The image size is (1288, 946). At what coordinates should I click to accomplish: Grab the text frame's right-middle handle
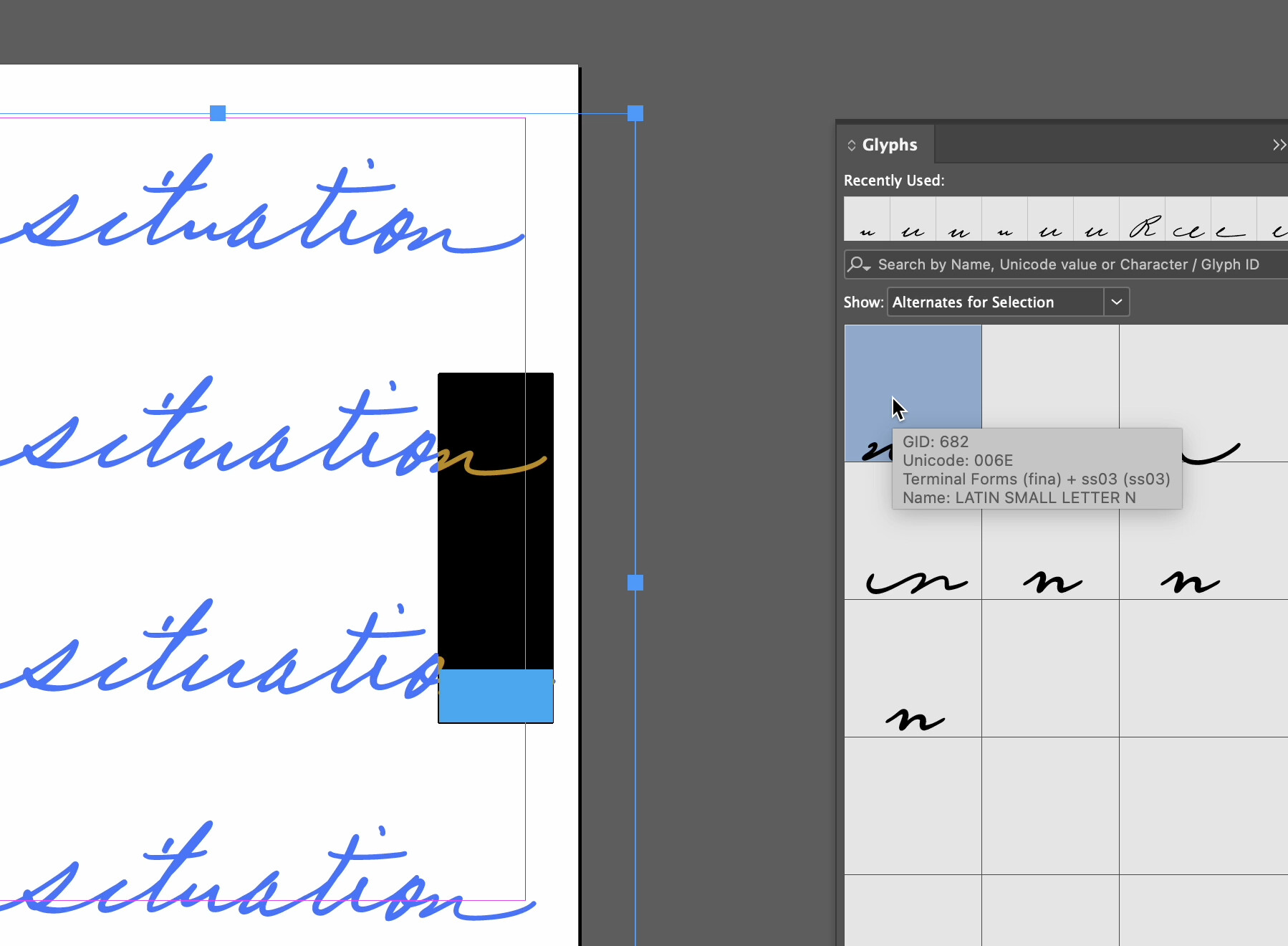pos(635,583)
